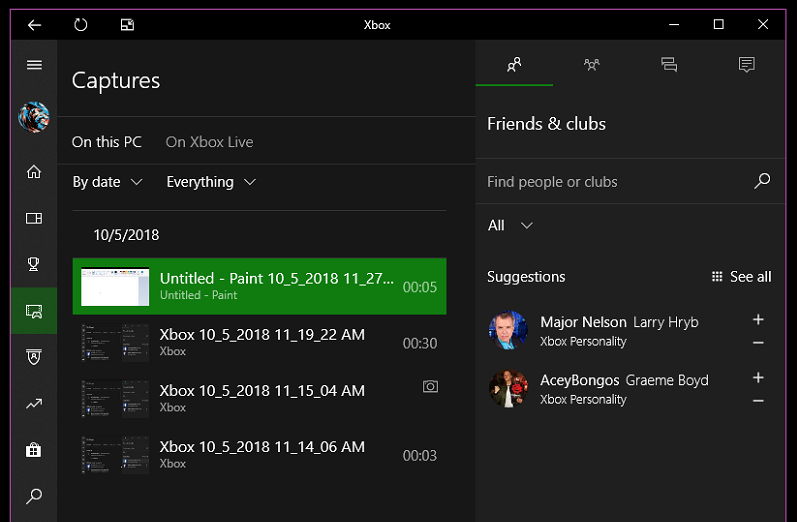Click the AceyBongos name text
The height and width of the screenshot is (522, 800).
pyautogui.click(x=580, y=380)
